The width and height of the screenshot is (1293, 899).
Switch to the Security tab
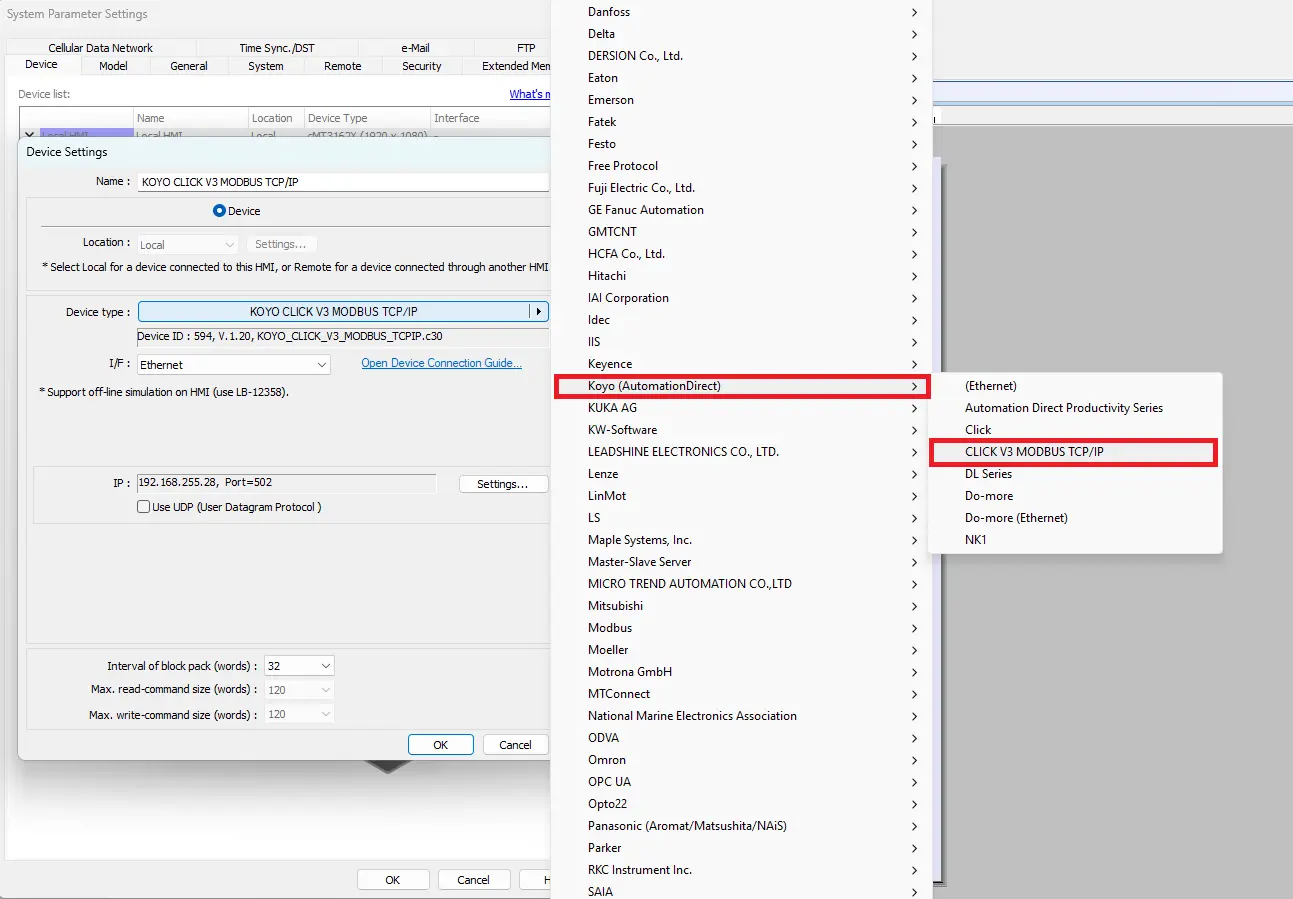click(421, 65)
